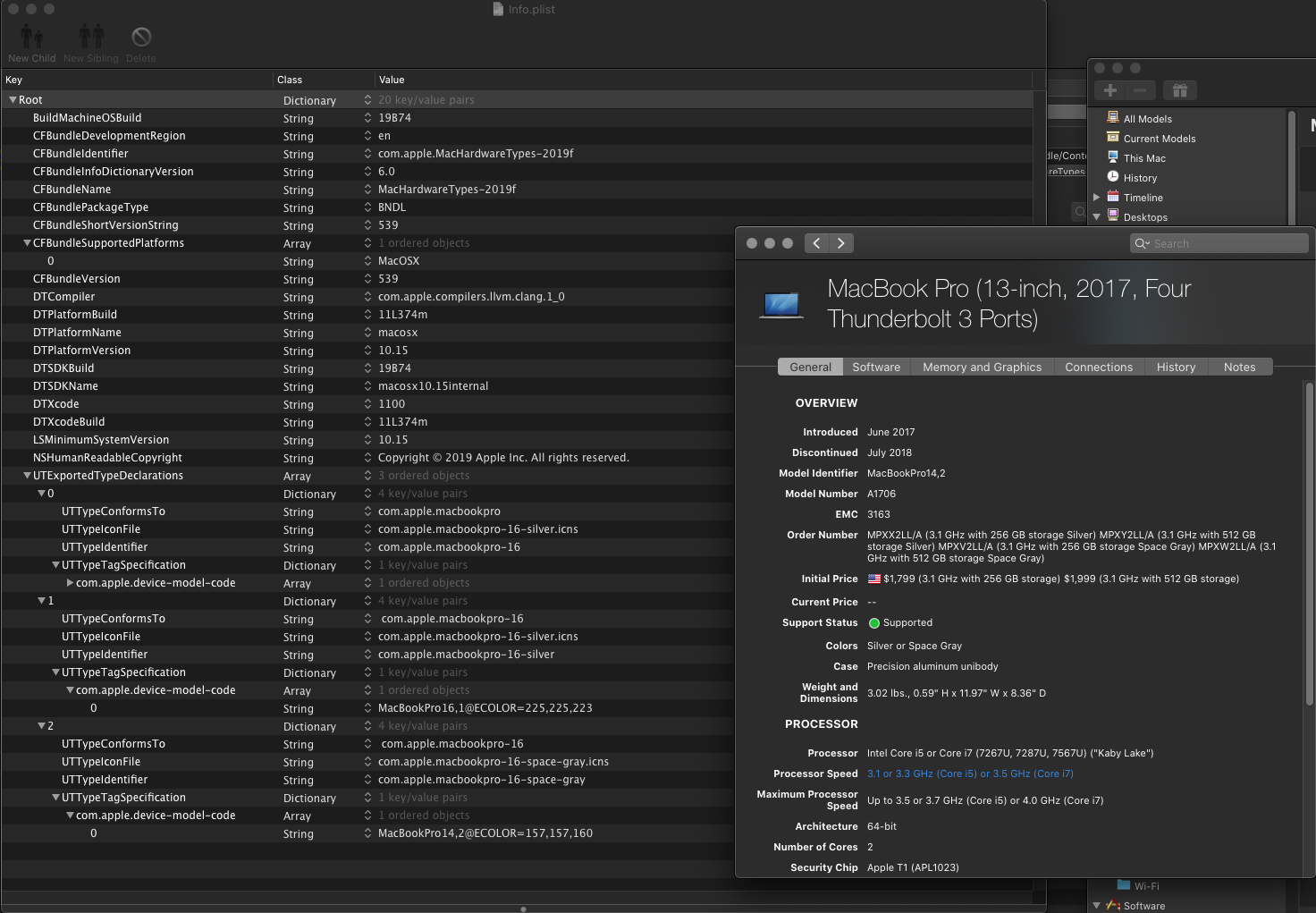Select the CFBundlePackageType row
Screen dimensions: 1316x913
(x=517, y=207)
